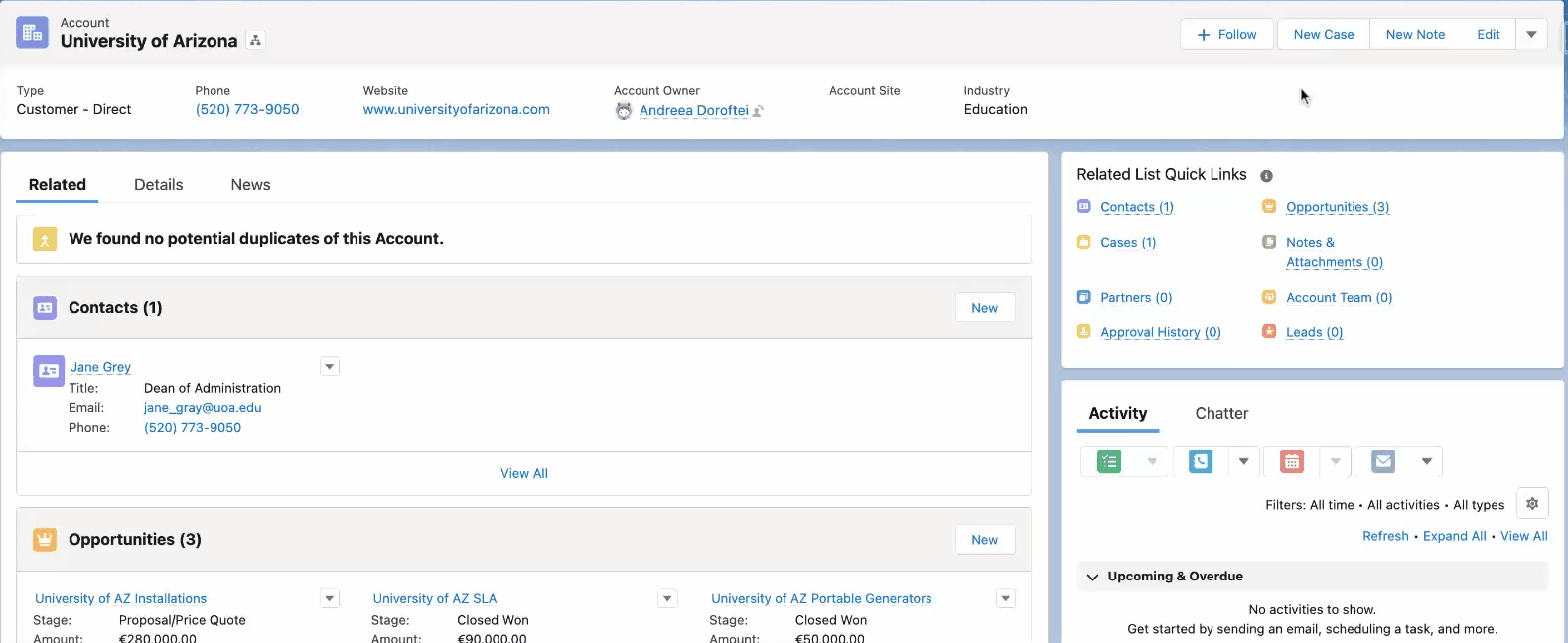Open the Email dropdown arrow
The height and width of the screenshot is (643, 1568).
coord(1427,461)
